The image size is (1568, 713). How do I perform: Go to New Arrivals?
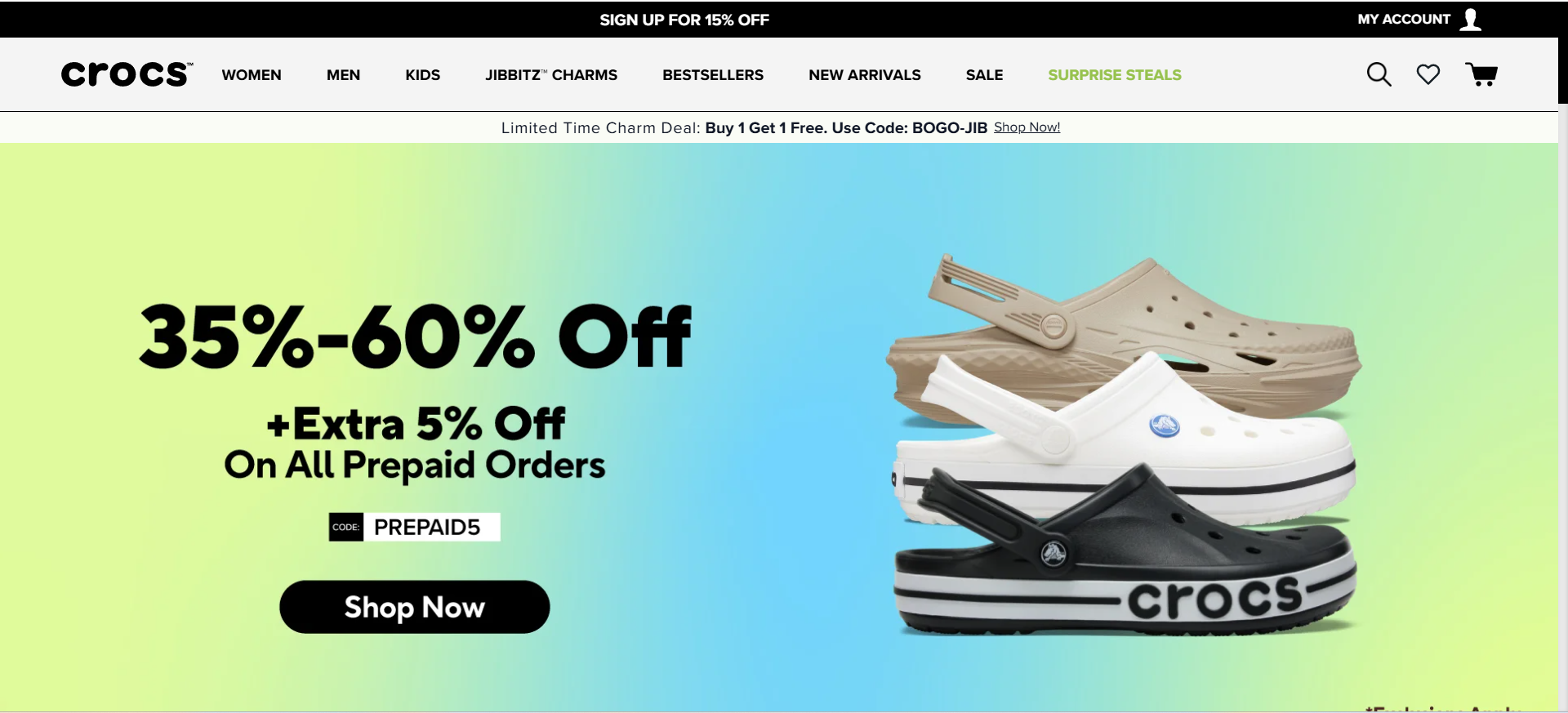tap(865, 75)
